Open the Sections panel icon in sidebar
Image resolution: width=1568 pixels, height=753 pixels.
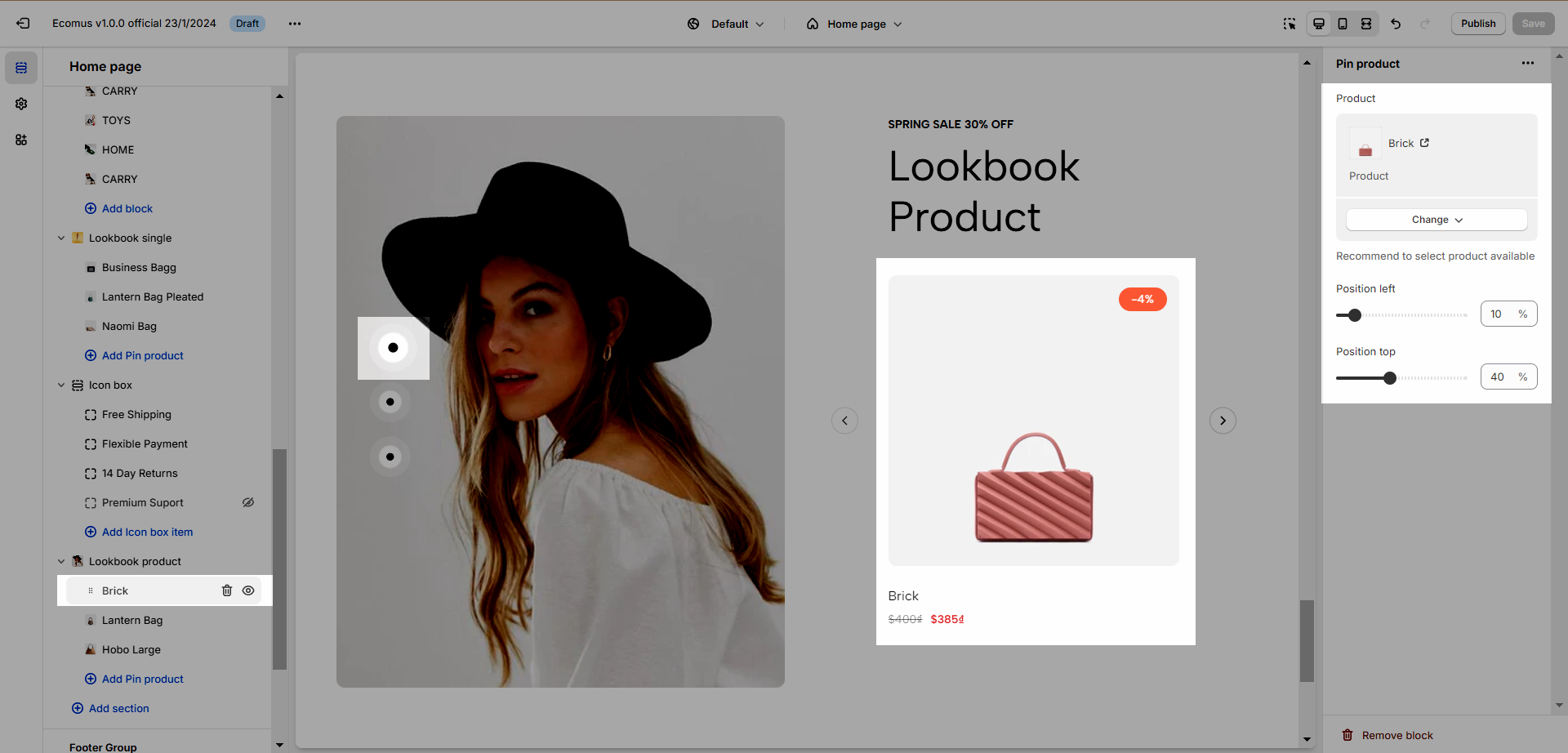tap(21, 68)
